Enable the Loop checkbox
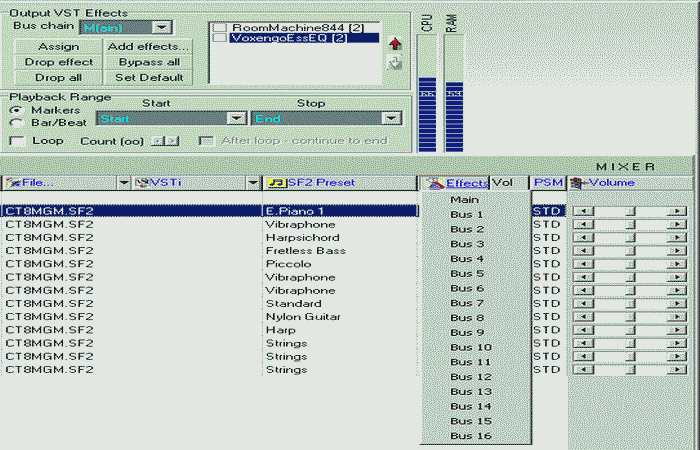Viewport: 700px width, 450px height. 16,141
